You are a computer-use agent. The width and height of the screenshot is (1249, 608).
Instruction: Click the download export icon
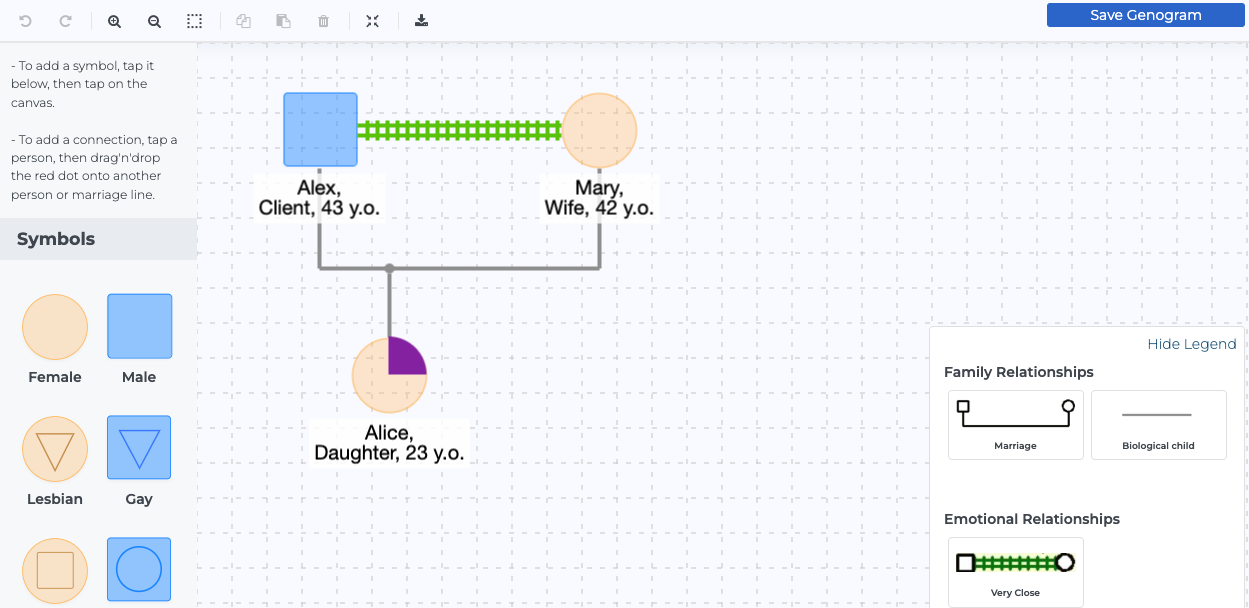pos(421,21)
